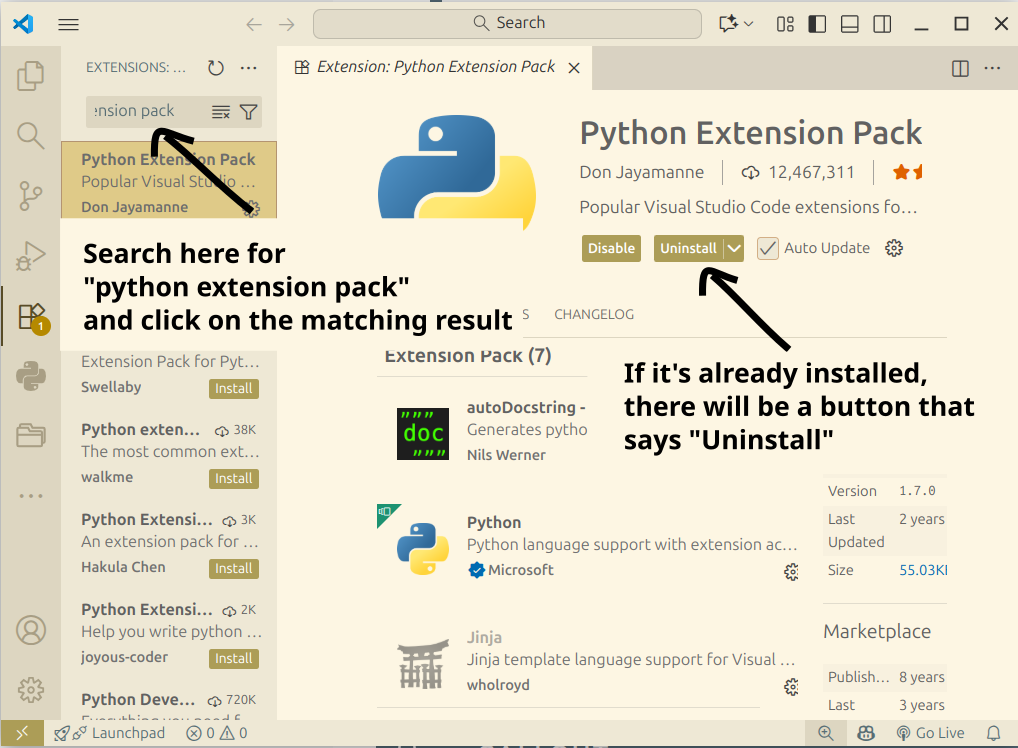Screen dimensions: 1018x748
Task: Expand the Uninstall dropdown arrow
Action: point(734,249)
